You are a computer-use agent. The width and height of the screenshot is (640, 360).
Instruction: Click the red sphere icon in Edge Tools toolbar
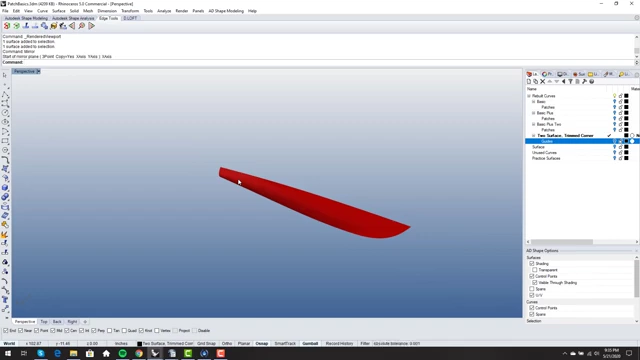click(7, 26)
